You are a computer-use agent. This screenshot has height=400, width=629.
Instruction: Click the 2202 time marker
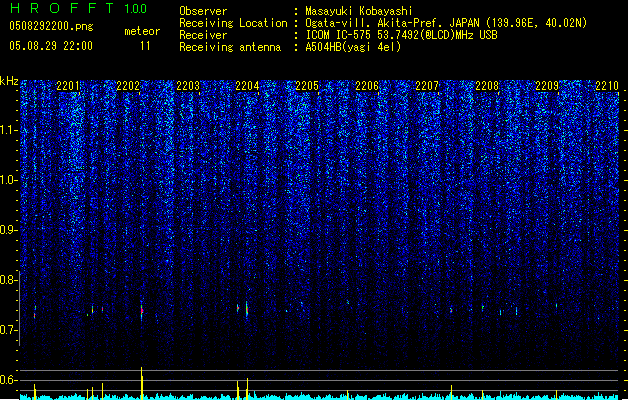click(128, 86)
